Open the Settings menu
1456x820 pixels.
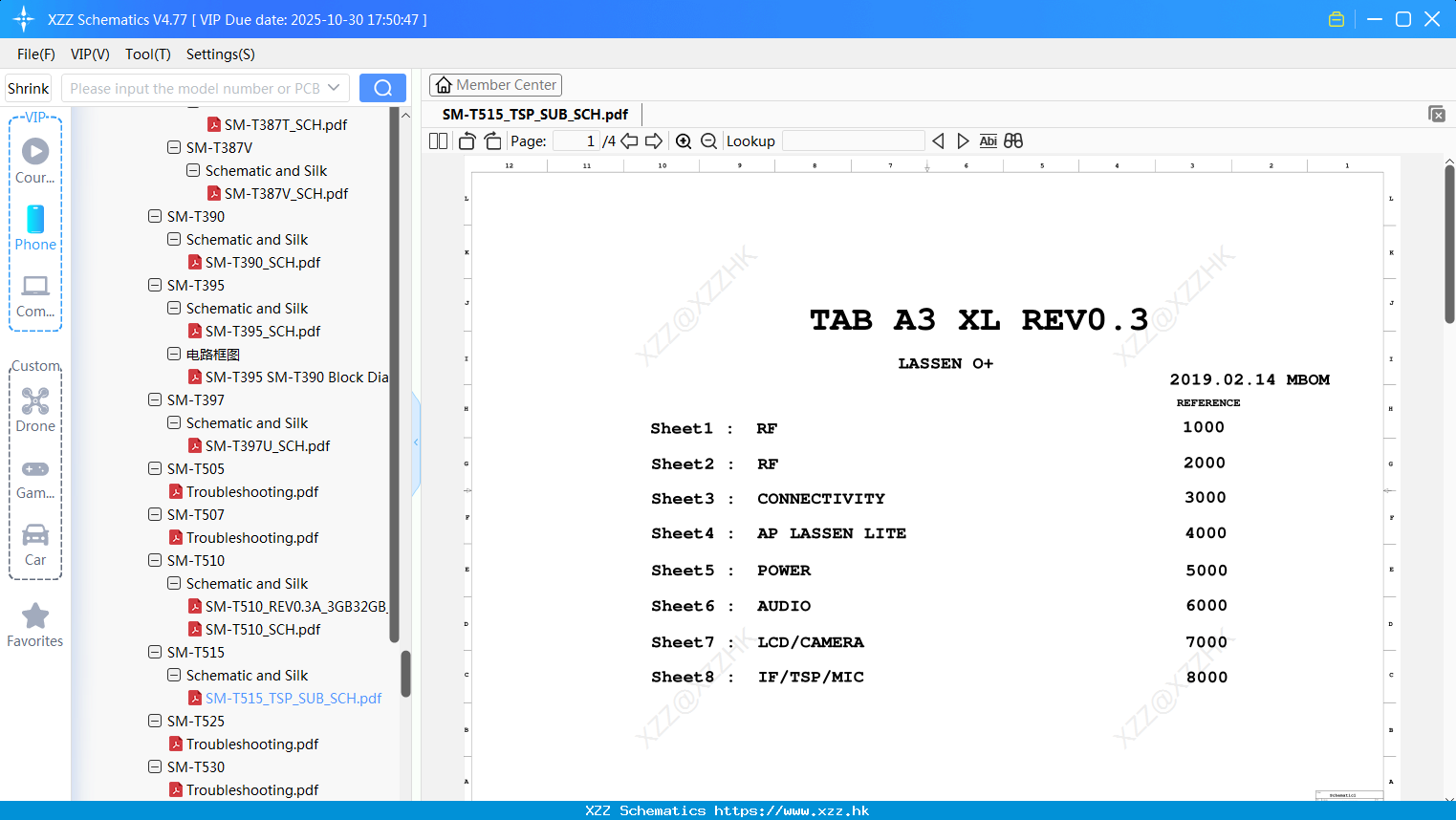coord(221,54)
